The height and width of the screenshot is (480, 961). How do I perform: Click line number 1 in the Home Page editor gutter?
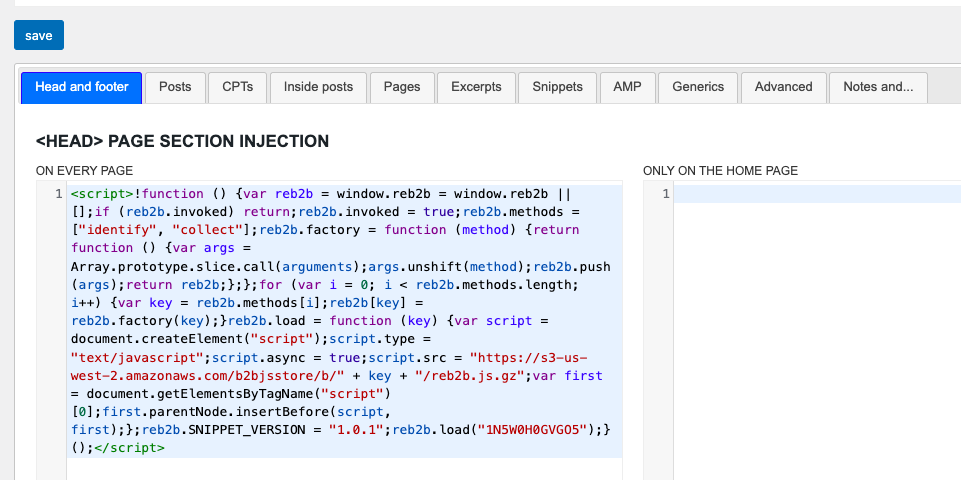[665, 194]
